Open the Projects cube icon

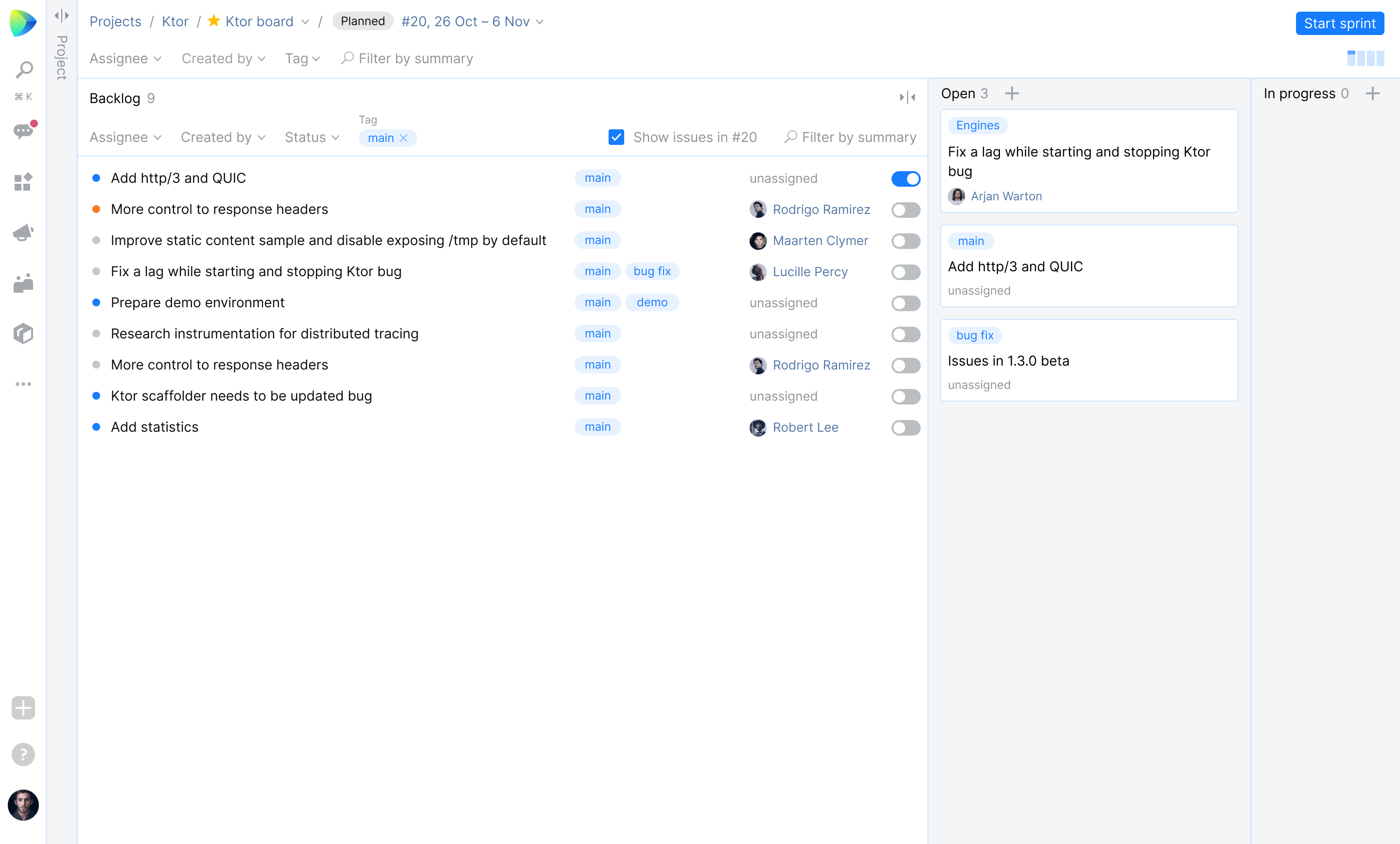pyautogui.click(x=23, y=334)
